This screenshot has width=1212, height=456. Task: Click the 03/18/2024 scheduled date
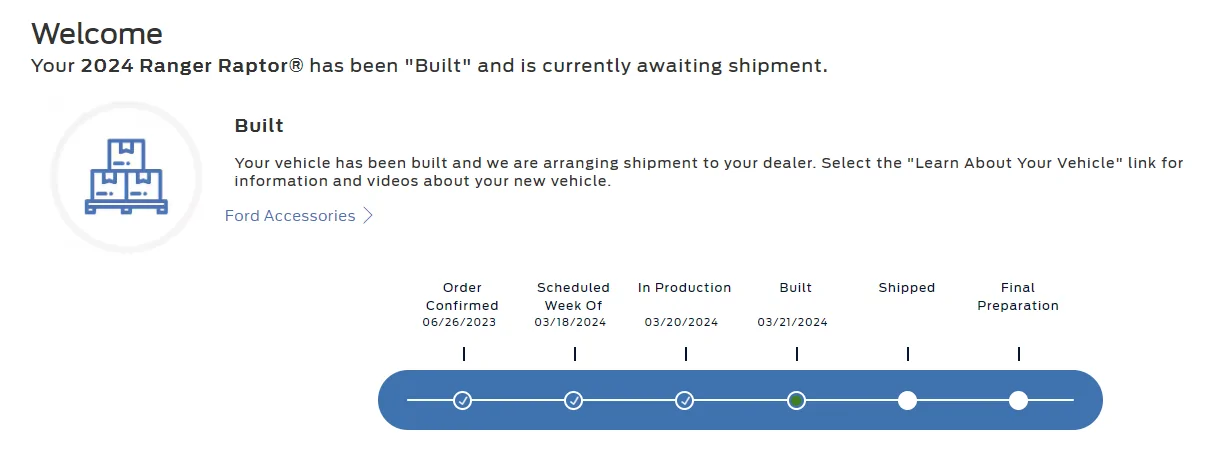570,322
